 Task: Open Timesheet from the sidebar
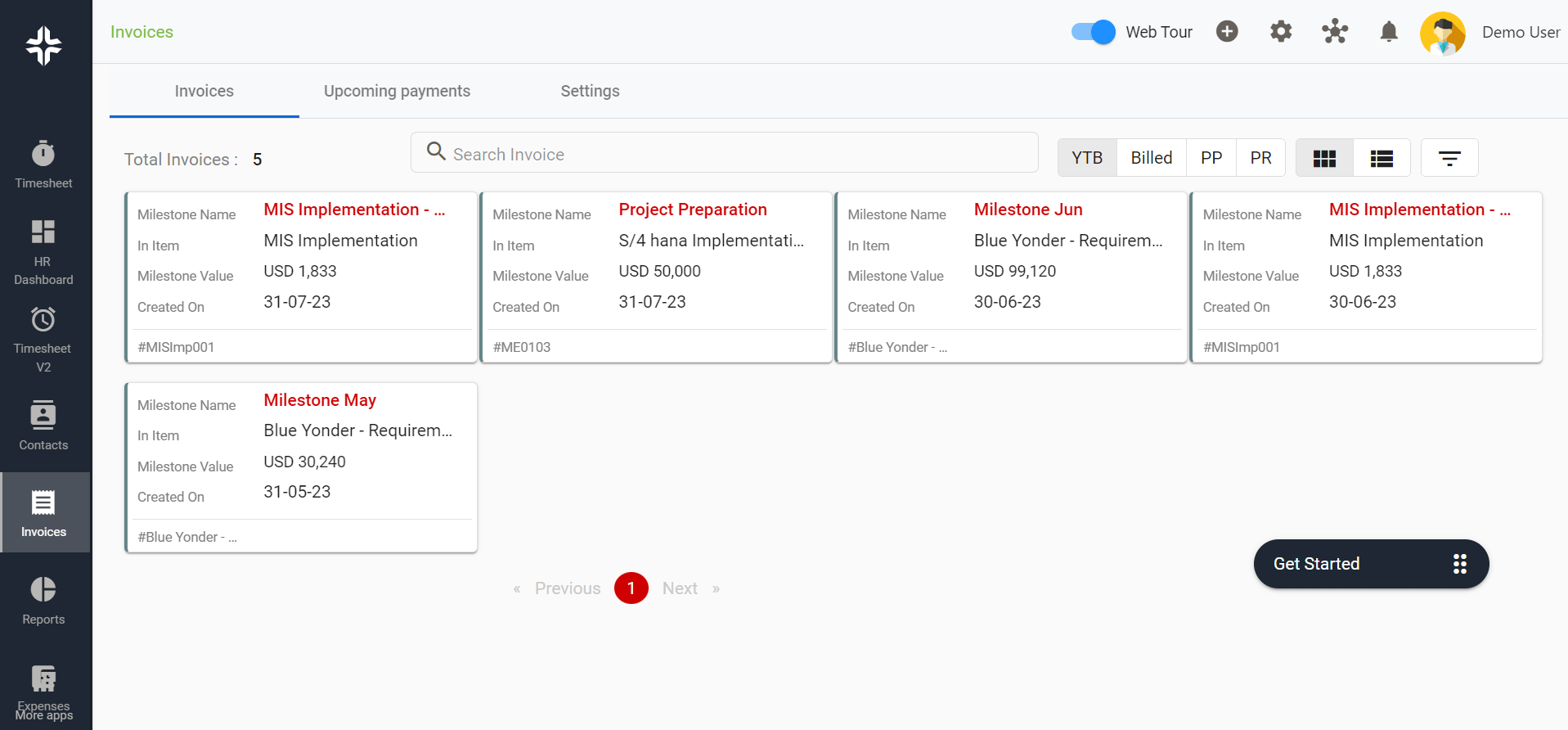43,164
